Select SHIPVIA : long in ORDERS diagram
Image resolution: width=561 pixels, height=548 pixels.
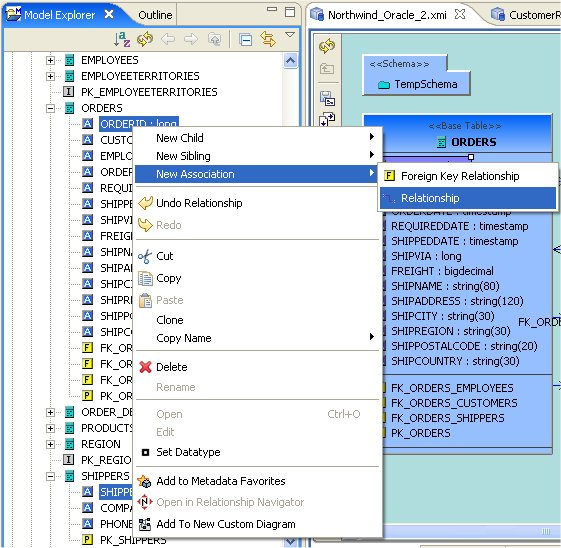tap(426, 256)
